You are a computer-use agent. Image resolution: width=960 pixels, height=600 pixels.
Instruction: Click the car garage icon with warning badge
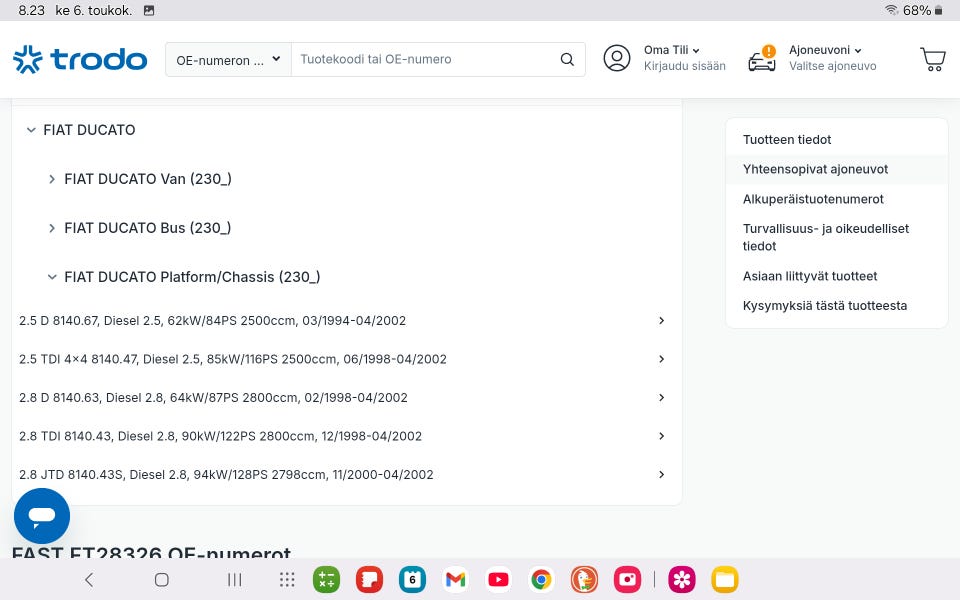(762, 59)
